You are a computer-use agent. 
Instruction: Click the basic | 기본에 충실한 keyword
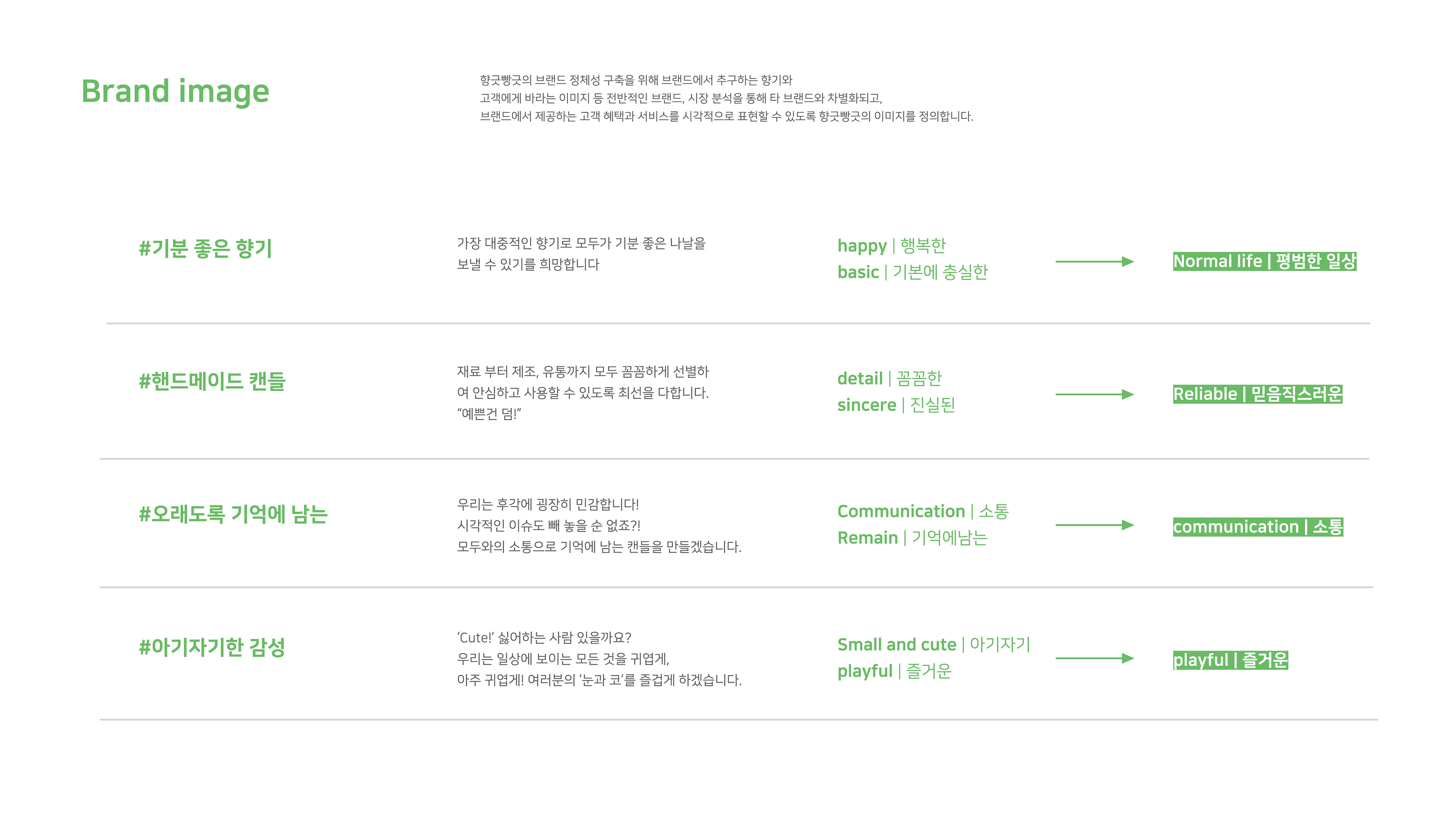click(x=912, y=272)
